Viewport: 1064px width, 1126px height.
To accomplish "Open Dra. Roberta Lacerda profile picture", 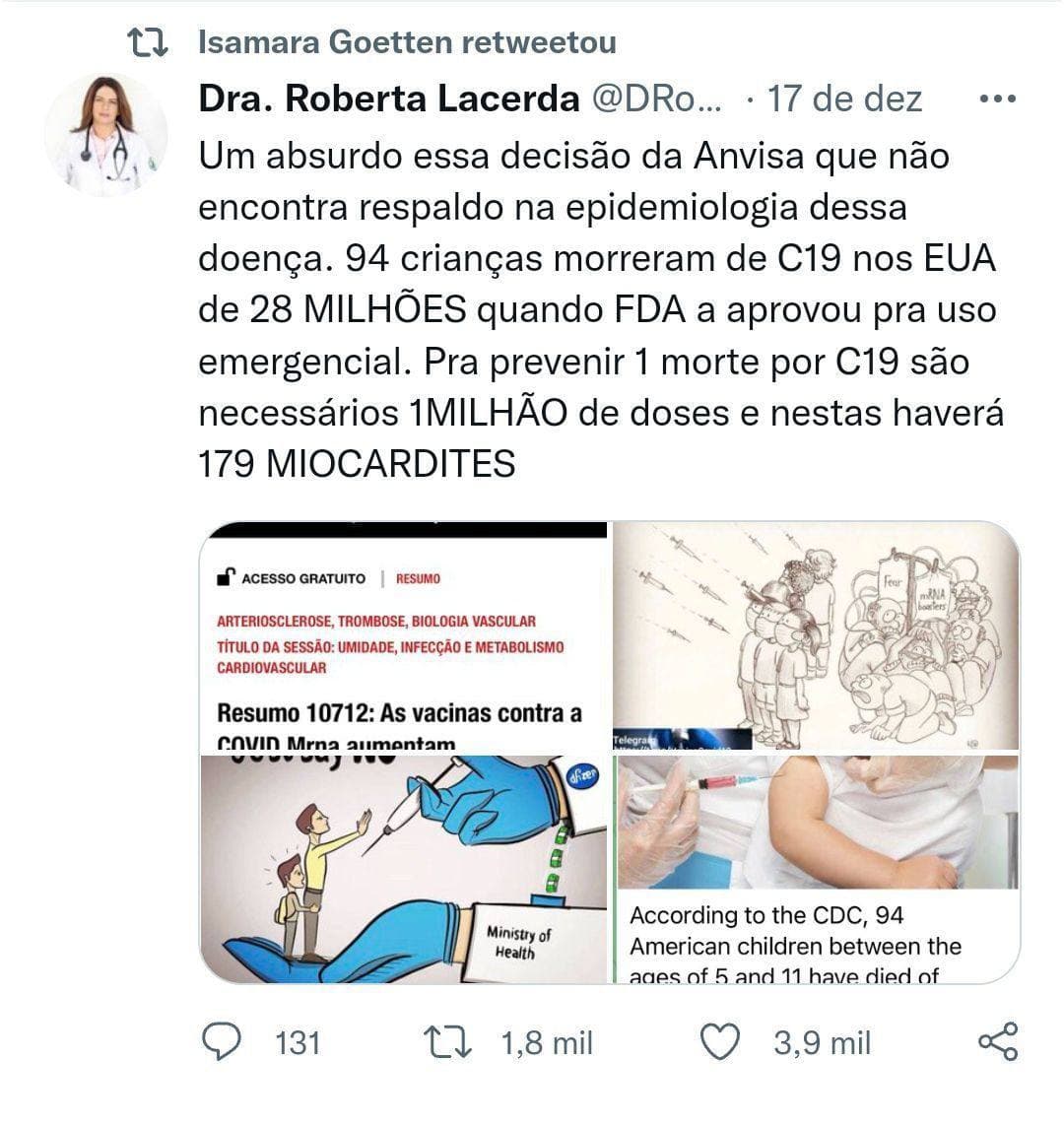I will [x=106, y=135].
